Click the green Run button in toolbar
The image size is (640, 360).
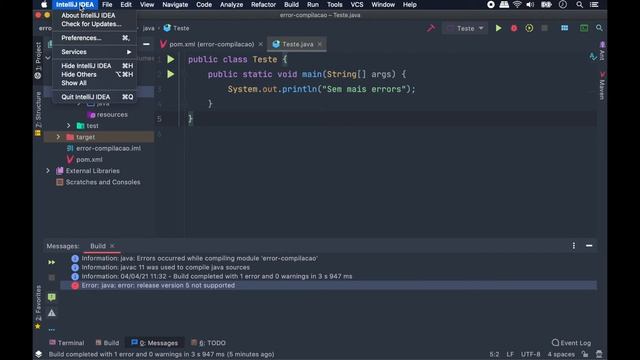coord(498,28)
